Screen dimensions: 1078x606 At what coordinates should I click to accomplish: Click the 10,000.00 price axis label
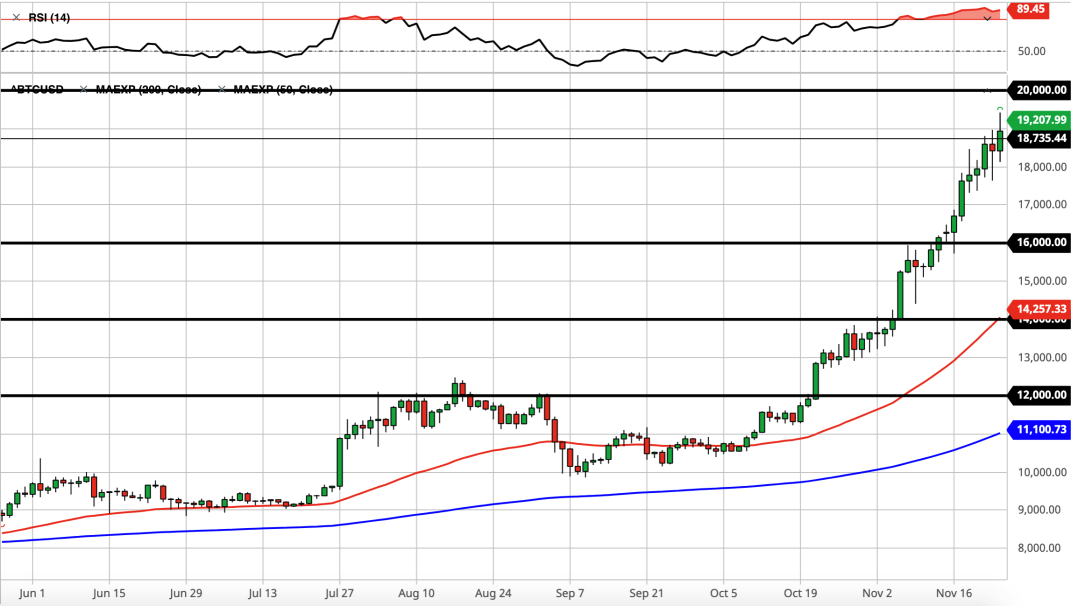point(1042,472)
